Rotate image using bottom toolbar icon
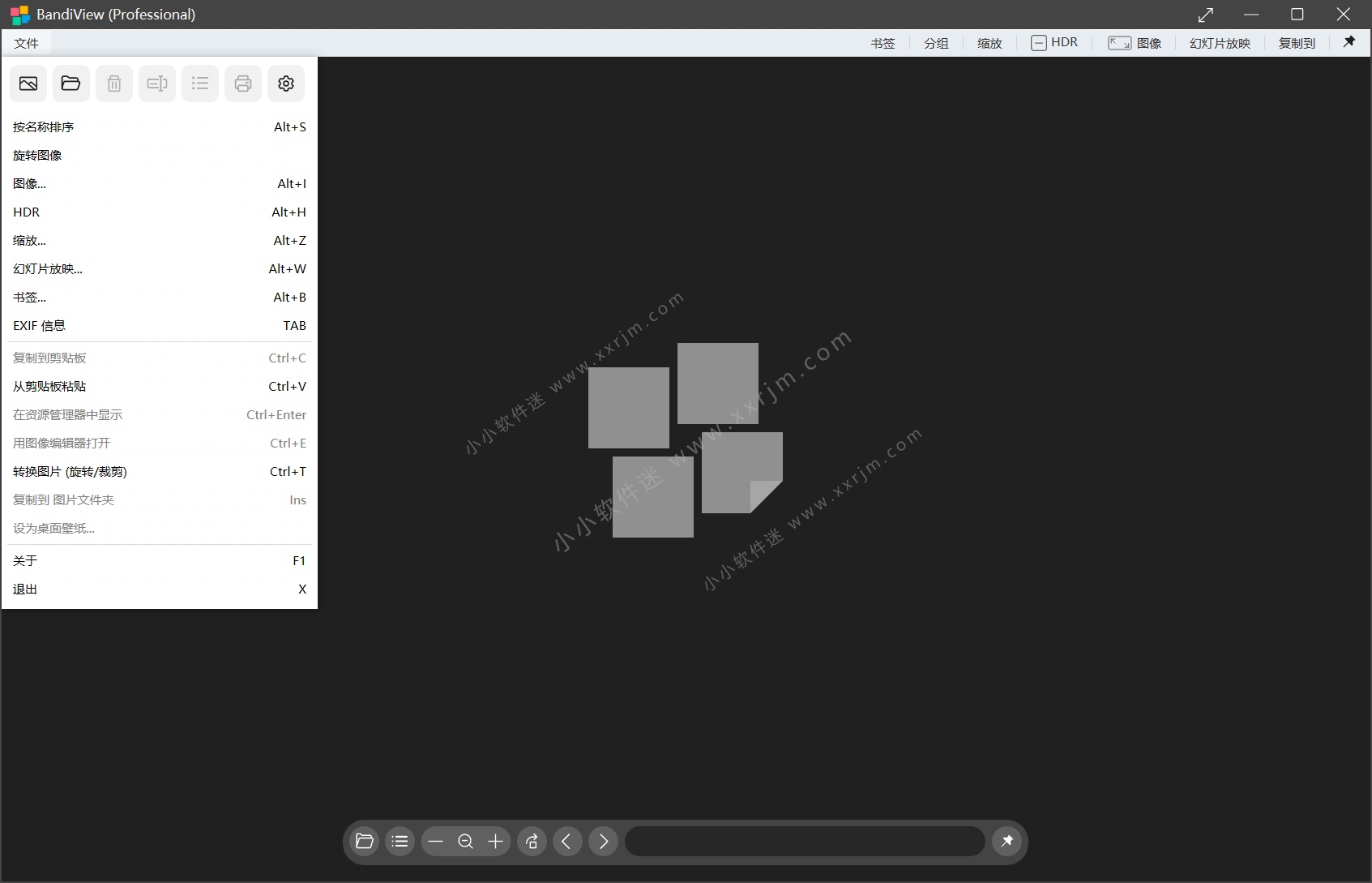Viewport: 1372px width, 883px height. (532, 842)
